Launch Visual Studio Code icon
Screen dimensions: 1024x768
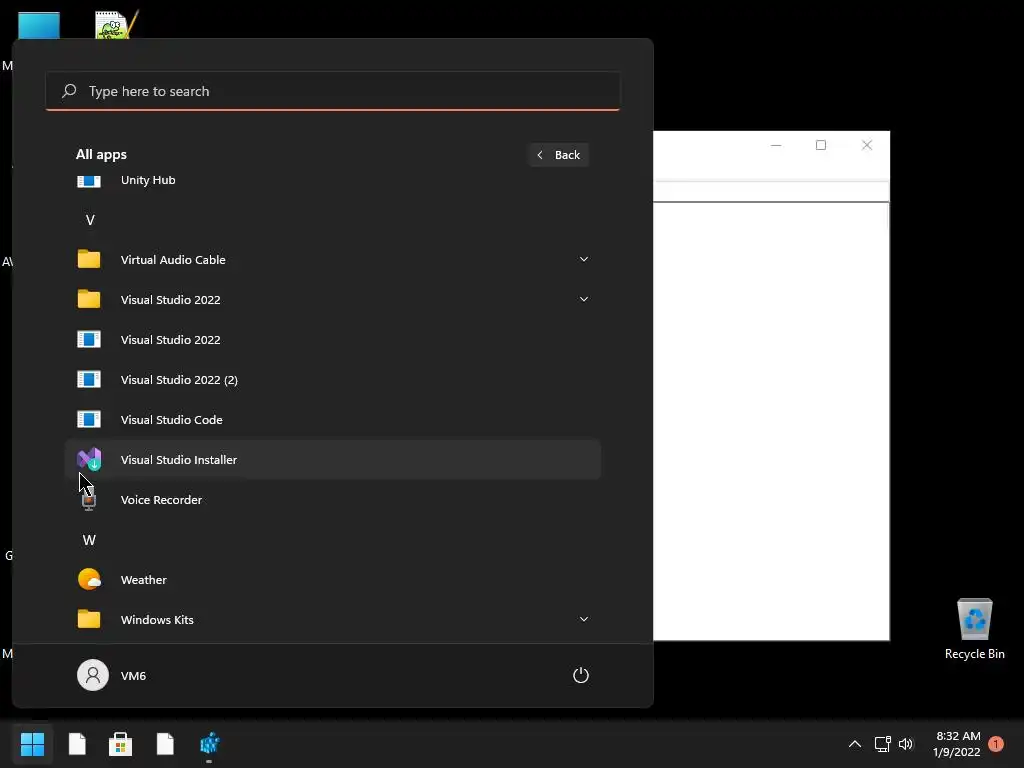89,419
